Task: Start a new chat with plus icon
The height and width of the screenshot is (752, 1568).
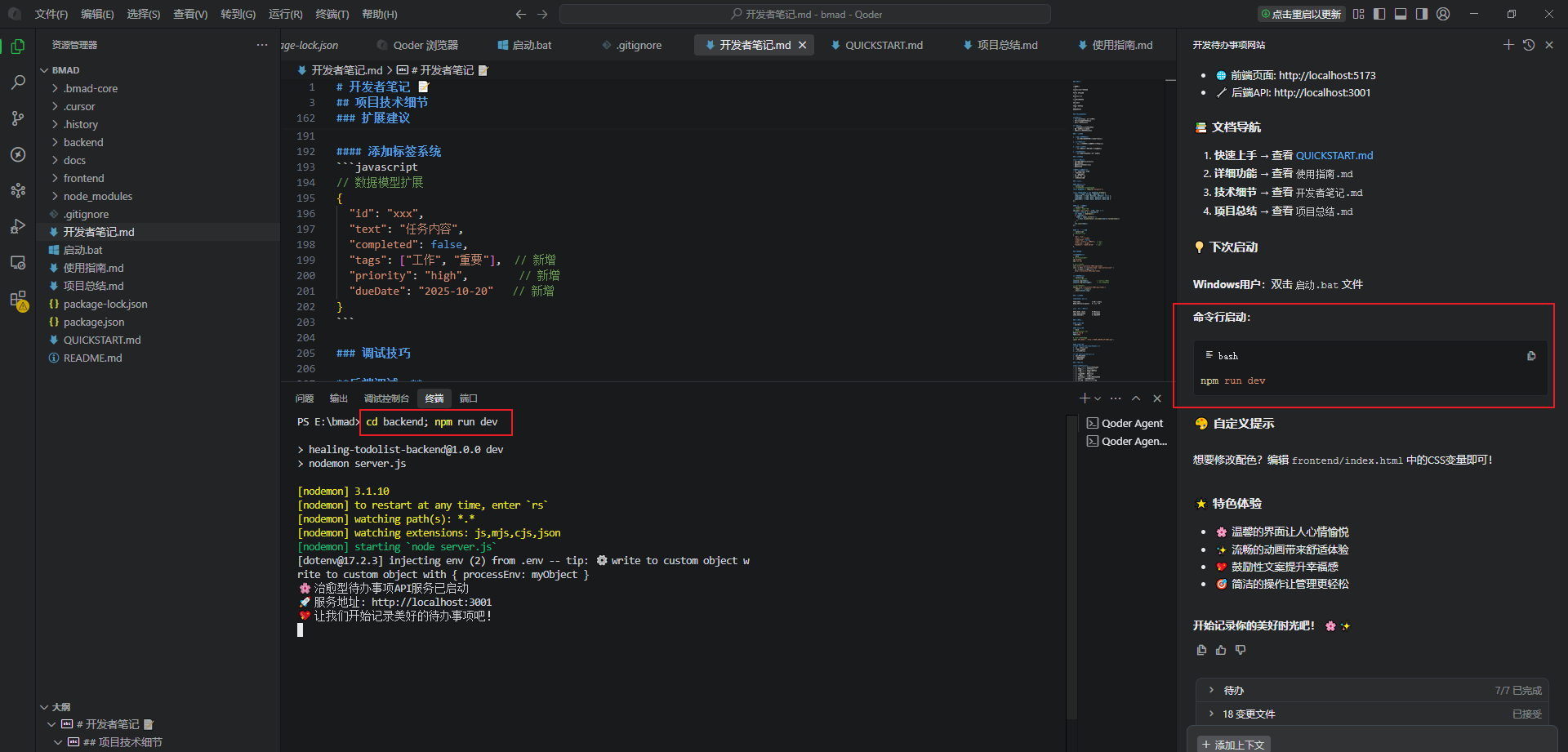Action: coord(1508,45)
